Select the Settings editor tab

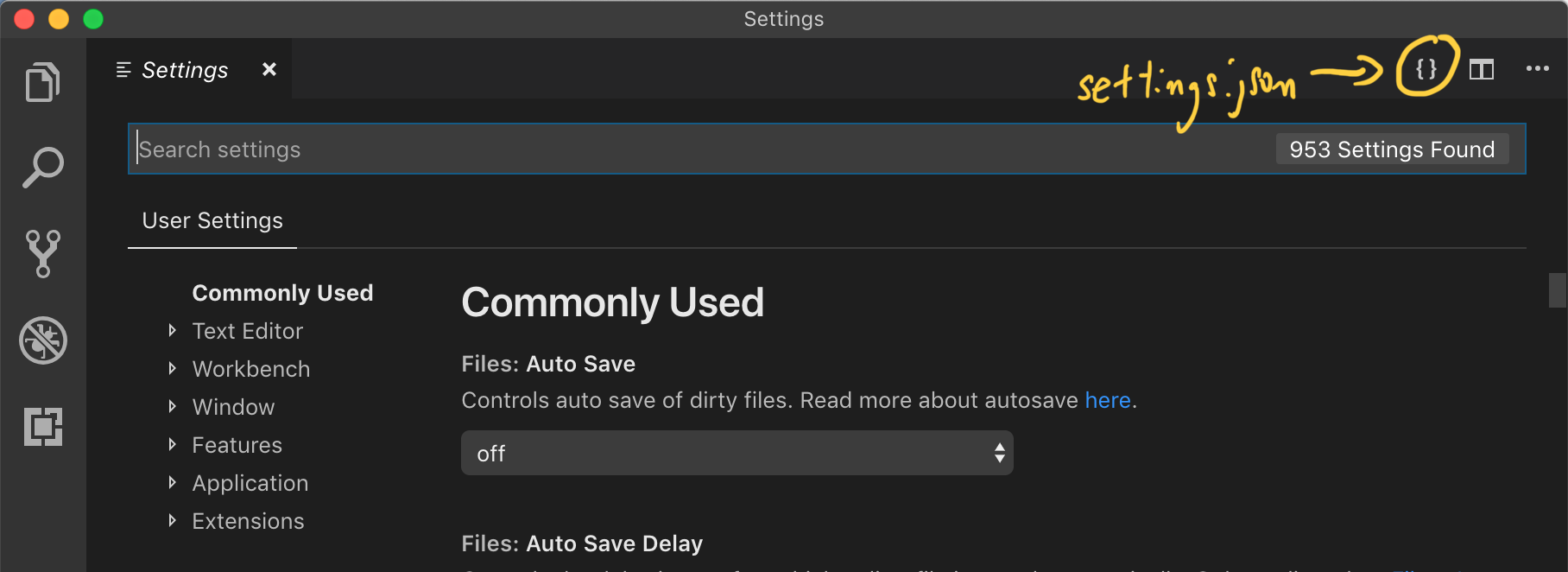184,69
